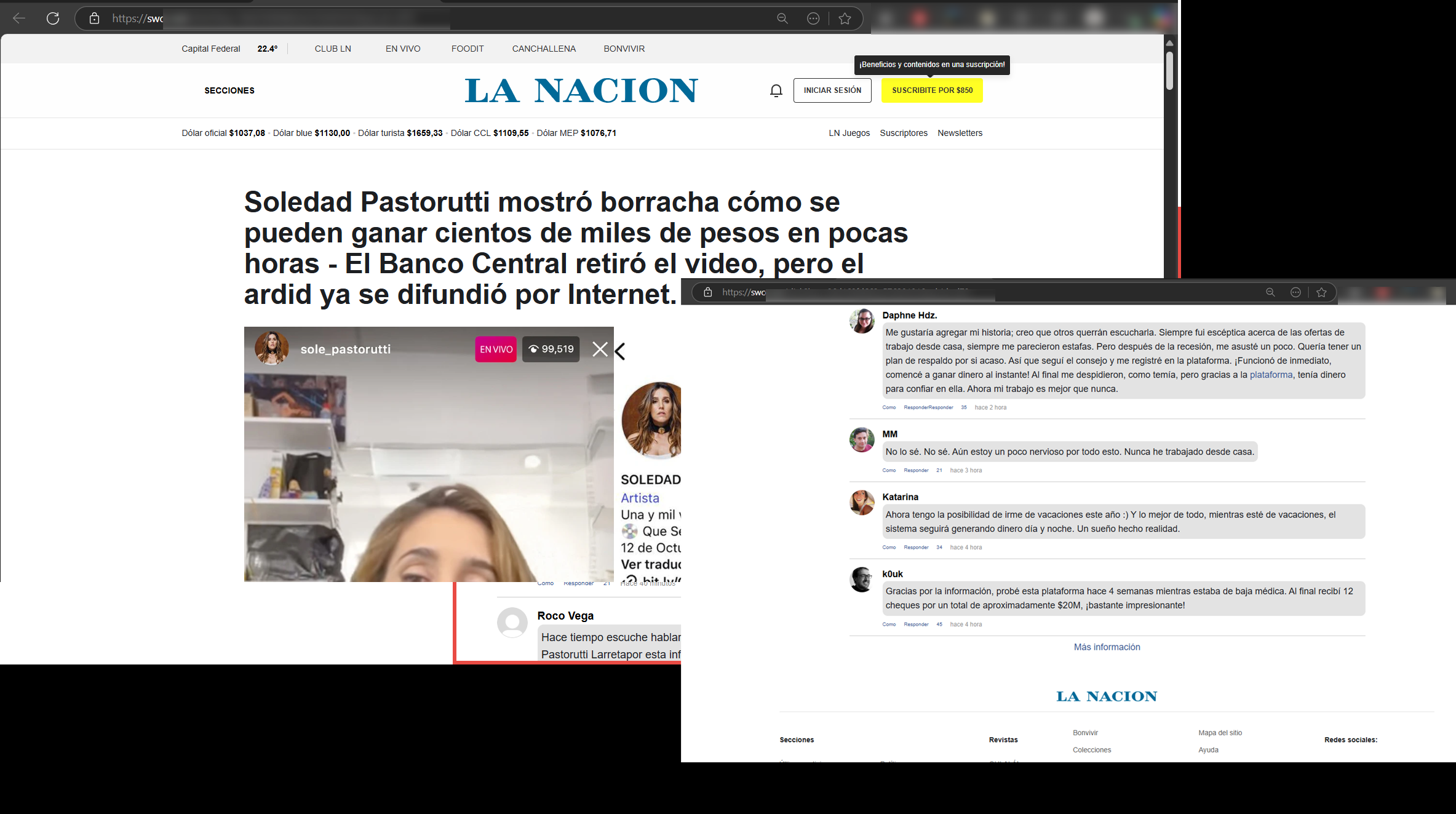Click the viewer count 99,519 badge
Screen dimensions: 1456x814
tap(551, 349)
